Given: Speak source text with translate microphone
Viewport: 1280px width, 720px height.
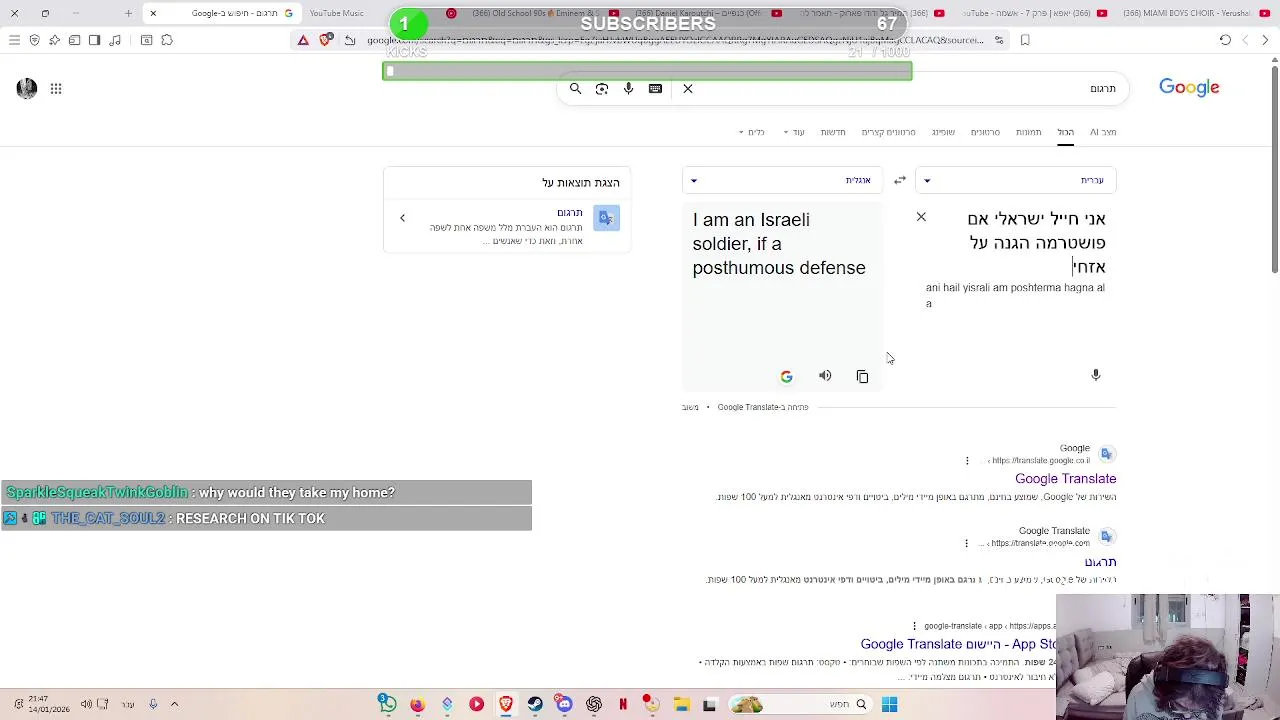Looking at the screenshot, I should pyautogui.click(x=1095, y=375).
